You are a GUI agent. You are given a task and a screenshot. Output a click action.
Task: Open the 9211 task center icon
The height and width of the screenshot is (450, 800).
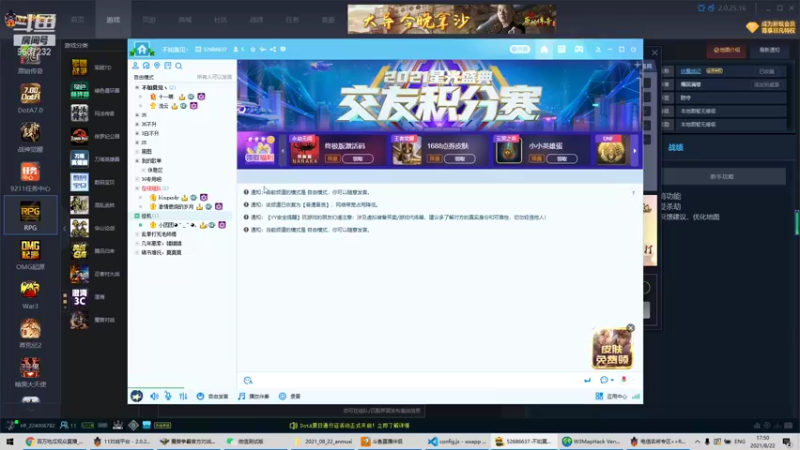coord(30,172)
